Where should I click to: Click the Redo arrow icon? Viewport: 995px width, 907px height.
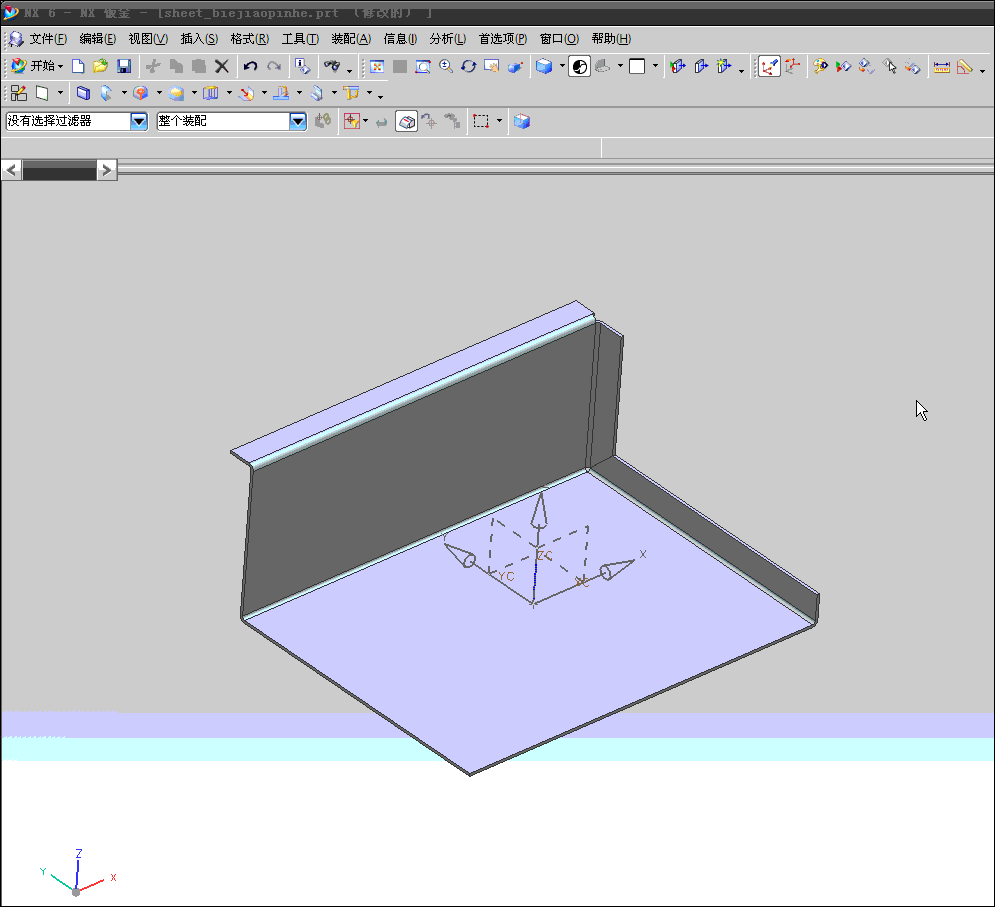point(274,66)
